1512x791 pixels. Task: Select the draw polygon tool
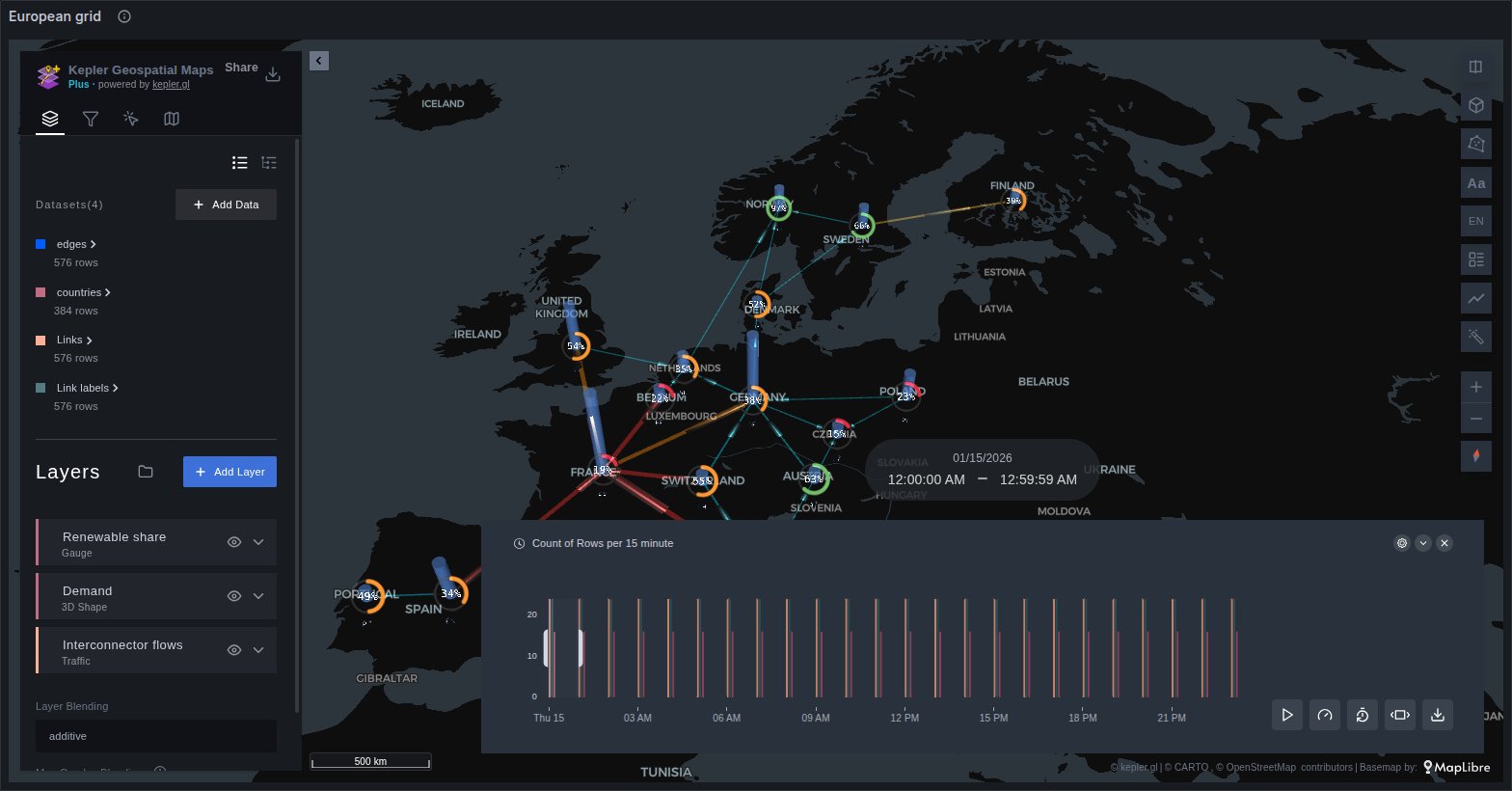1475,144
